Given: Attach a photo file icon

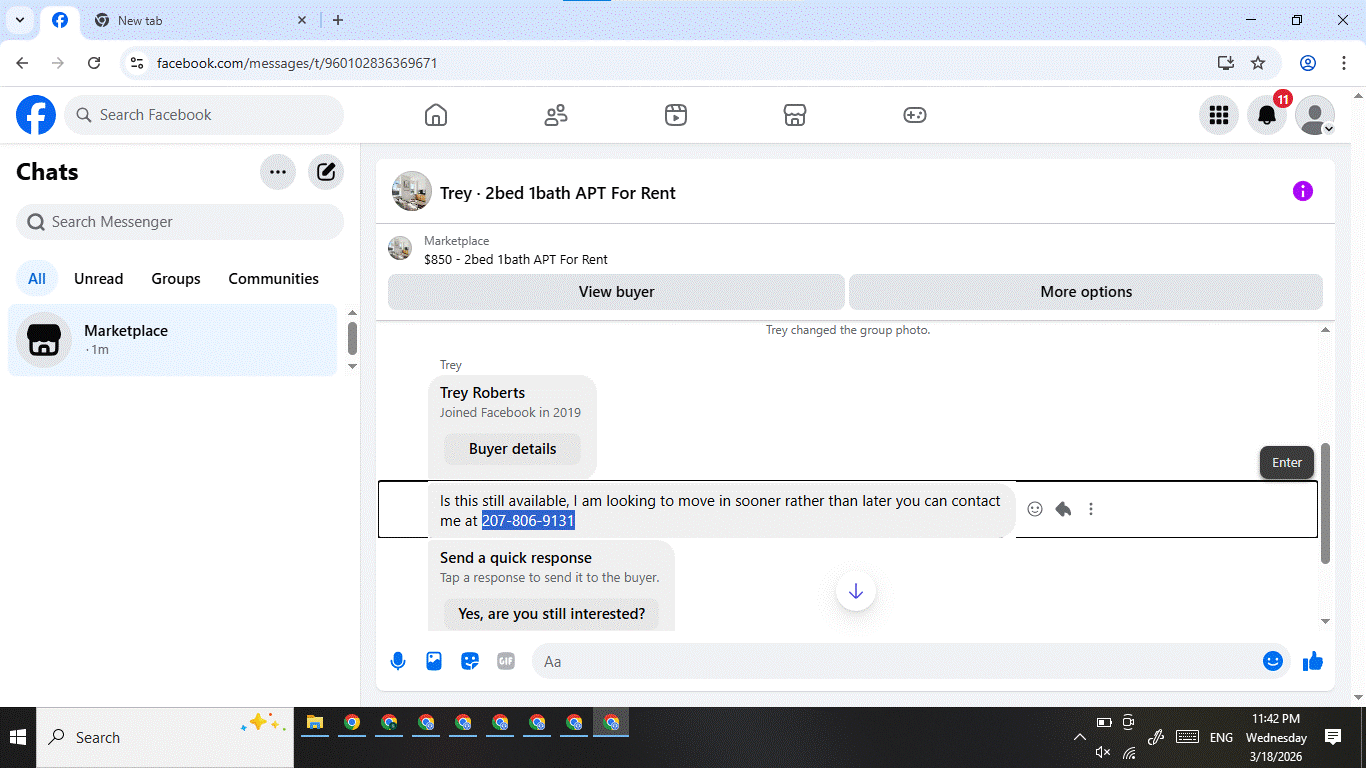Looking at the screenshot, I should (x=434, y=661).
